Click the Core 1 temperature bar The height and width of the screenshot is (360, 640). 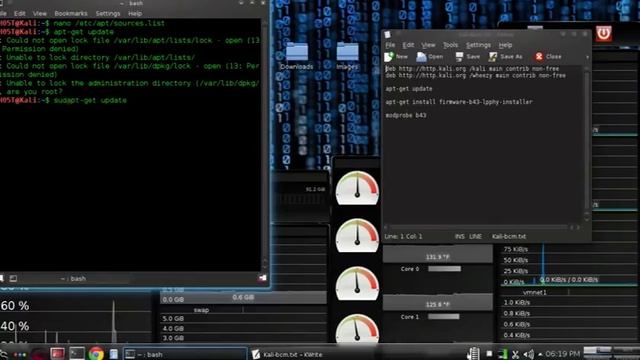point(443,316)
